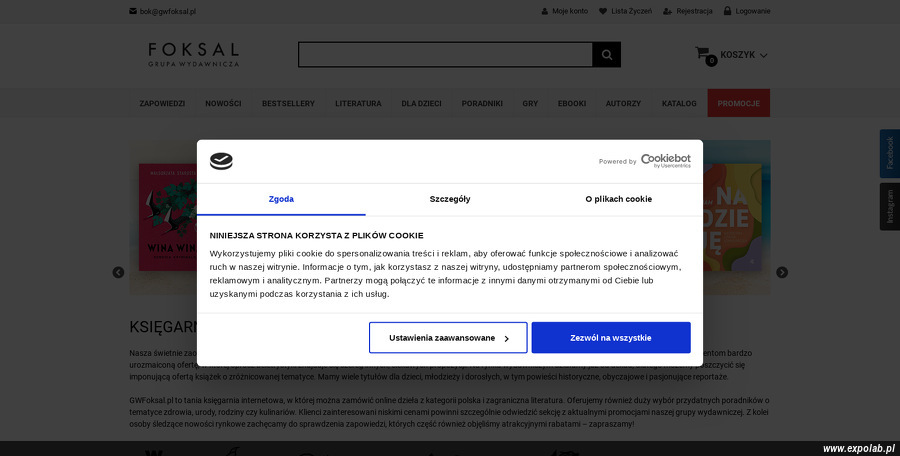Click the Cookiebot by Usercentrics link
The image size is (900, 456).
[666, 161]
